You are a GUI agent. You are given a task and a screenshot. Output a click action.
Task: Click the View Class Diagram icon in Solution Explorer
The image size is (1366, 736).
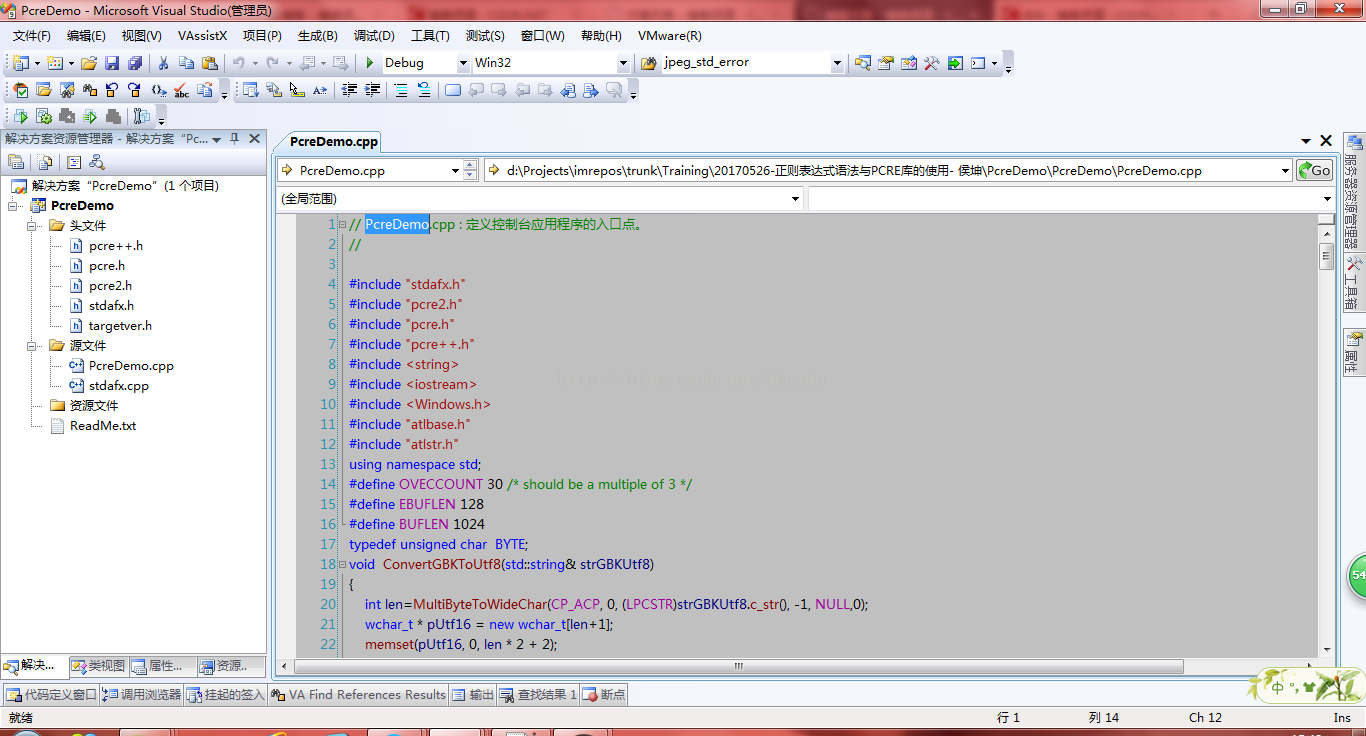[x=97, y=162]
